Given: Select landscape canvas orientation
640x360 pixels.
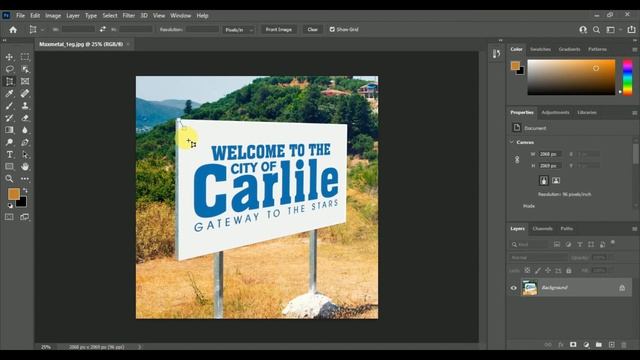Looking at the screenshot, I should coord(556,180).
